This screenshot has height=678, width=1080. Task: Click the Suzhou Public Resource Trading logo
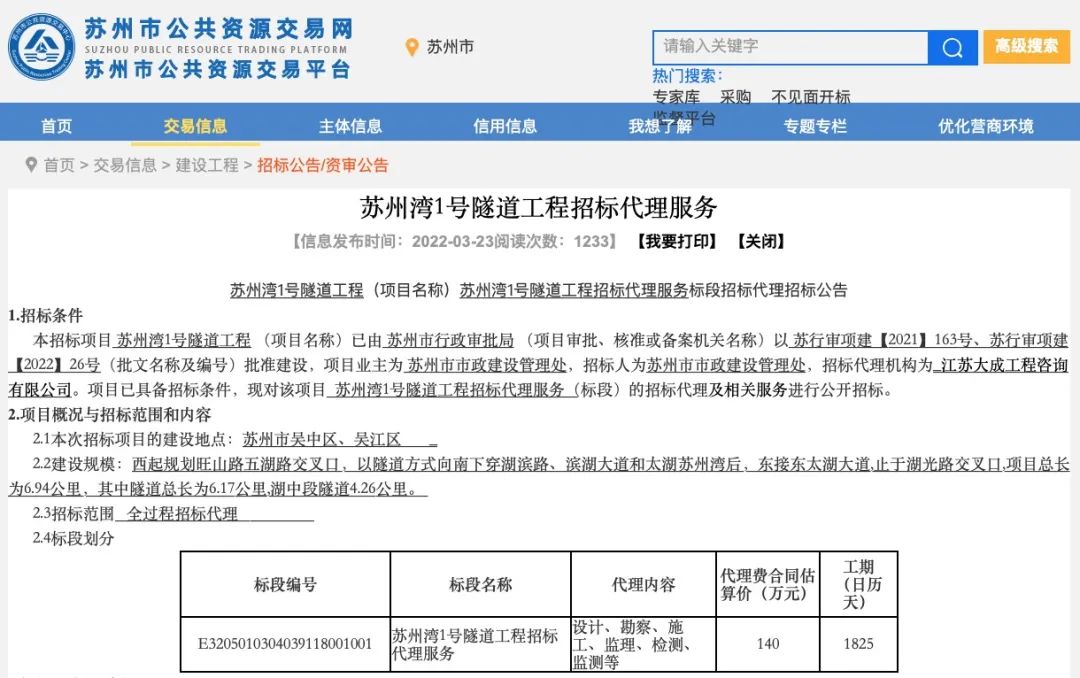(41, 47)
